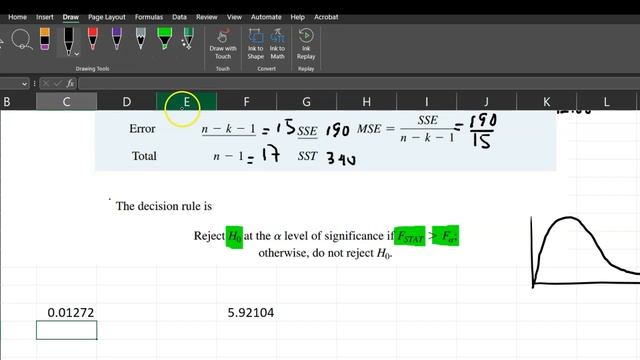Click the MSE formula in the table
The image size is (640, 360).
tap(406, 129)
